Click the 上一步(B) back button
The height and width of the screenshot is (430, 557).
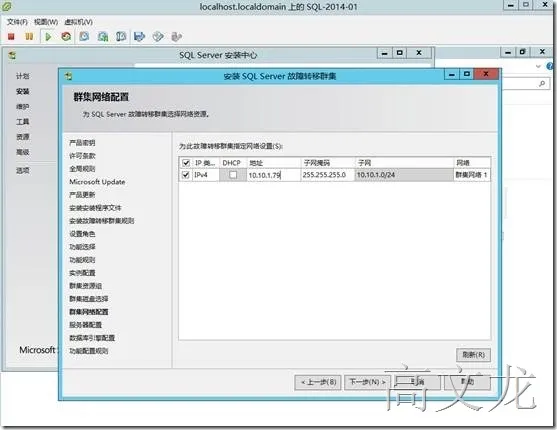(318, 382)
